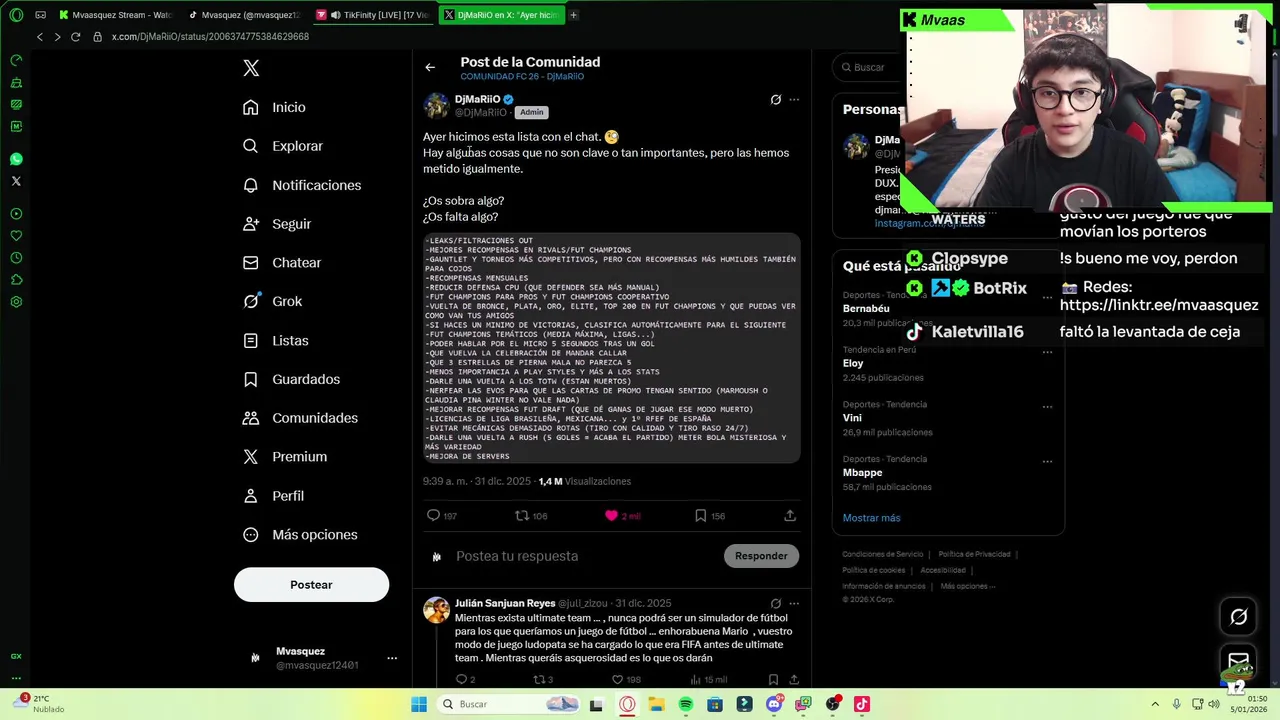
Task: Open the more options dots on DjMaRiiO's post
Action: 794,99
